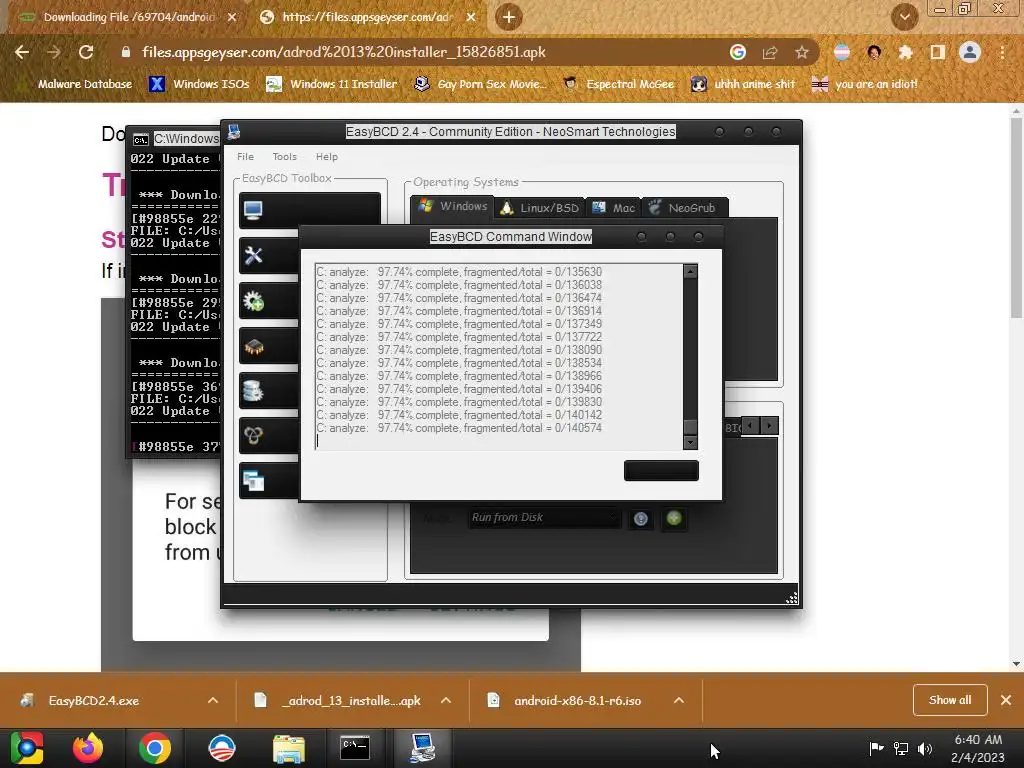Click the clock showing 6:40 AM
Image resolution: width=1024 pixels, height=768 pixels.
point(978,740)
